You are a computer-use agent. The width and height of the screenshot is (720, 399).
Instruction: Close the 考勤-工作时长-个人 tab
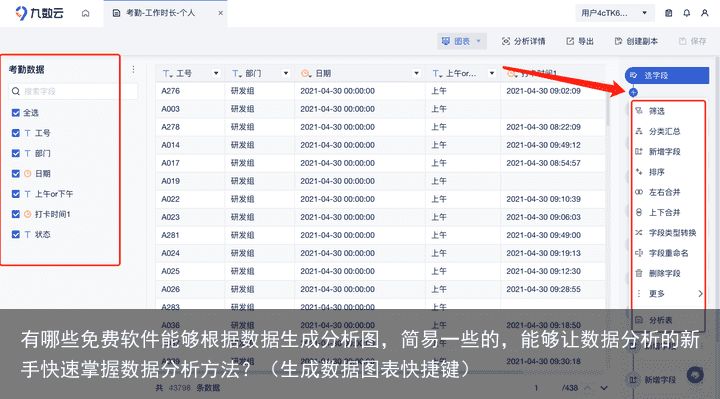pyautogui.click(x=220, y=13)
